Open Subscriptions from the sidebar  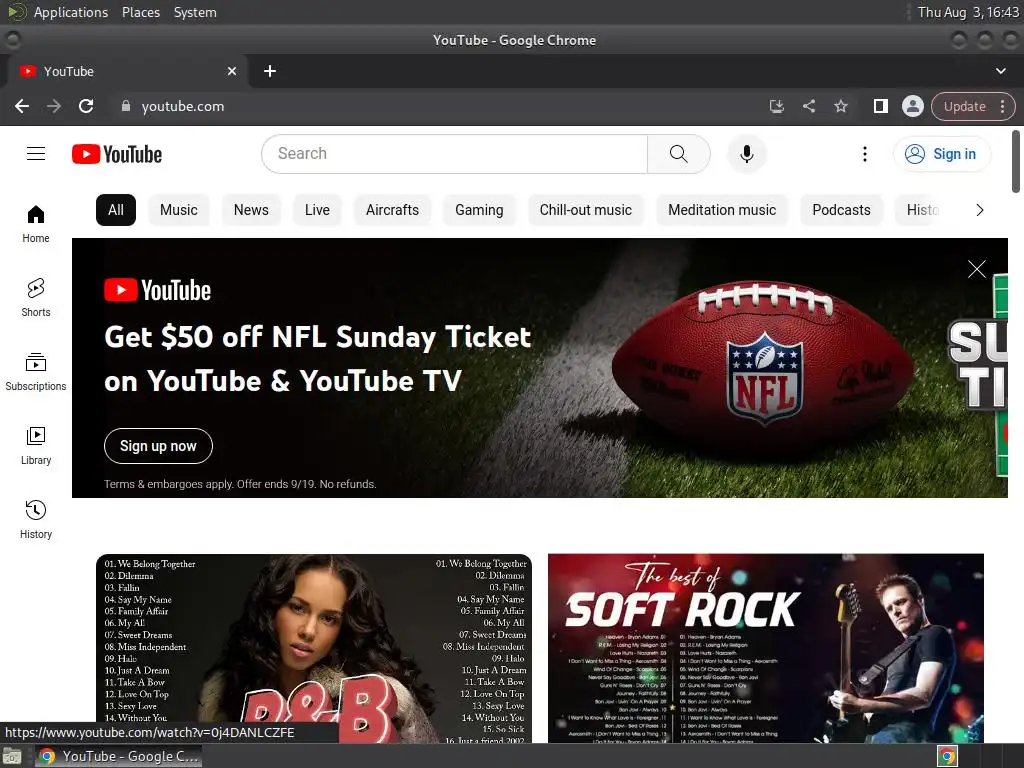pyautogui.click(x=36, y=372)
